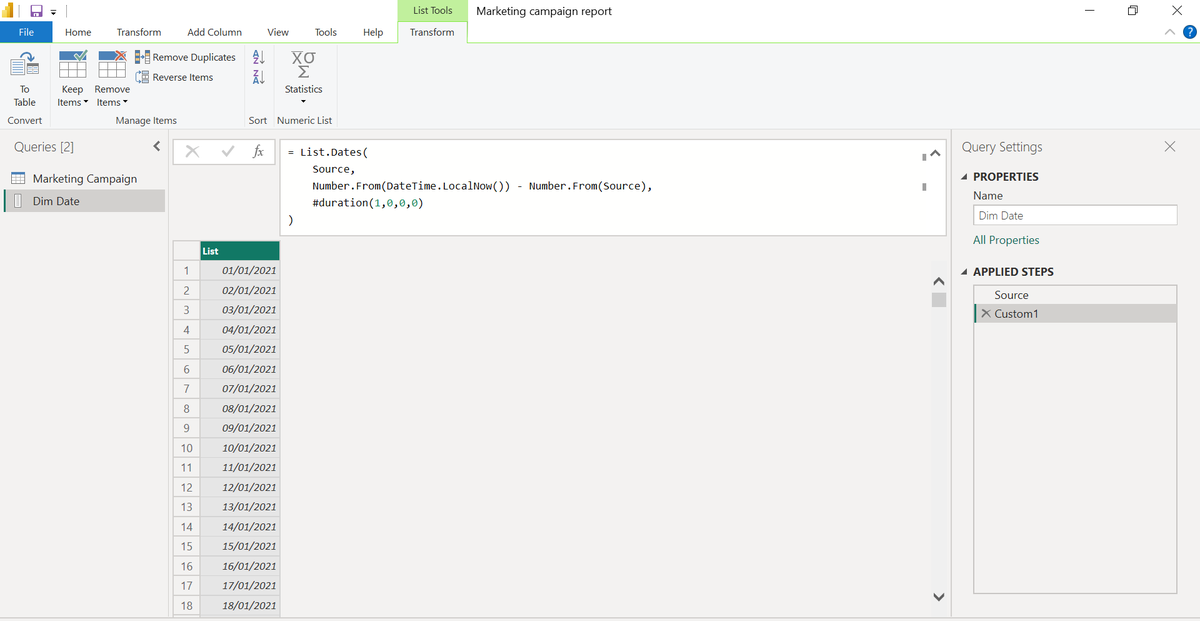Switch to Home ribbon tab
Screen dimensions: 1200x621
pyautogui.click(x=78, y=32)
